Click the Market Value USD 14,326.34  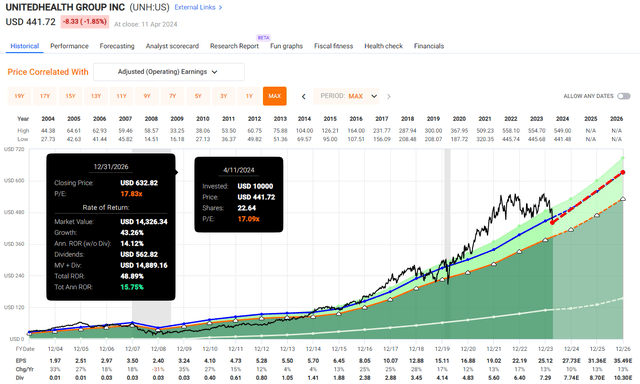[x=144, y=222]
